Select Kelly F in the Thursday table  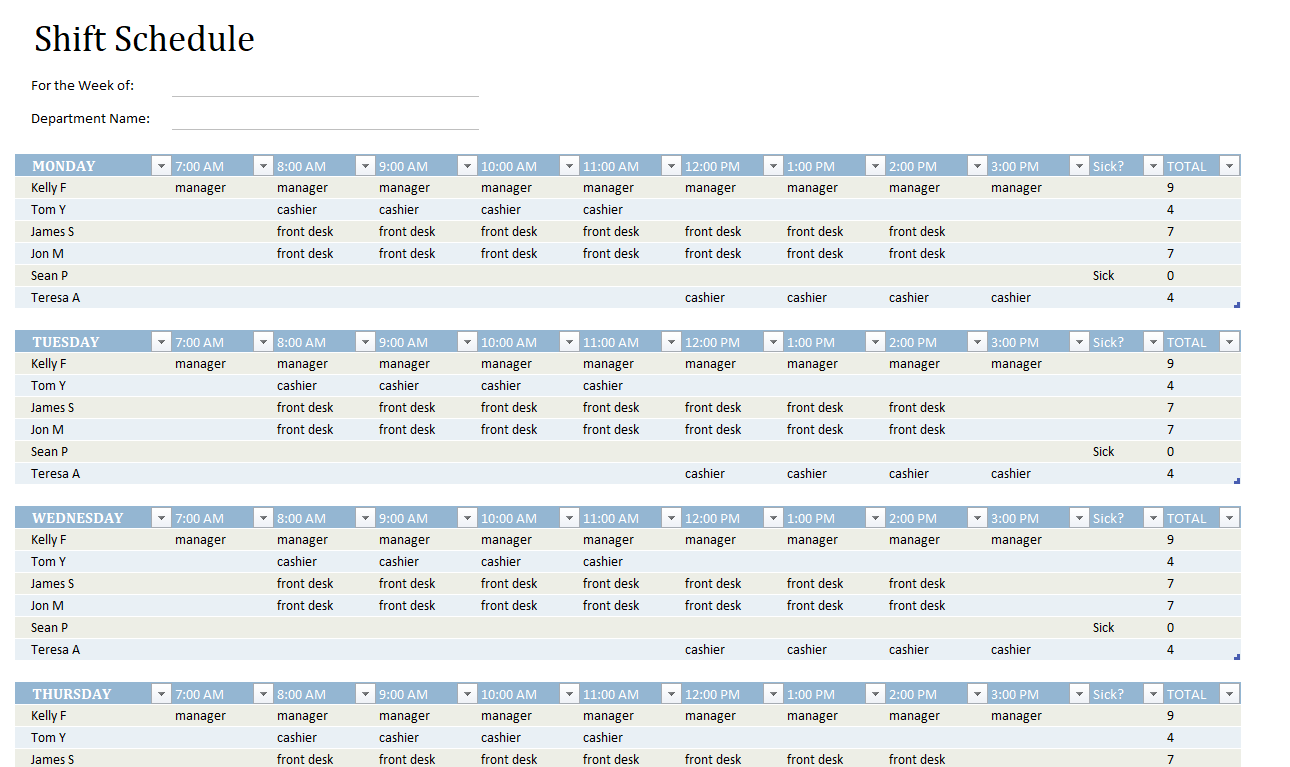tap(49, 716)
